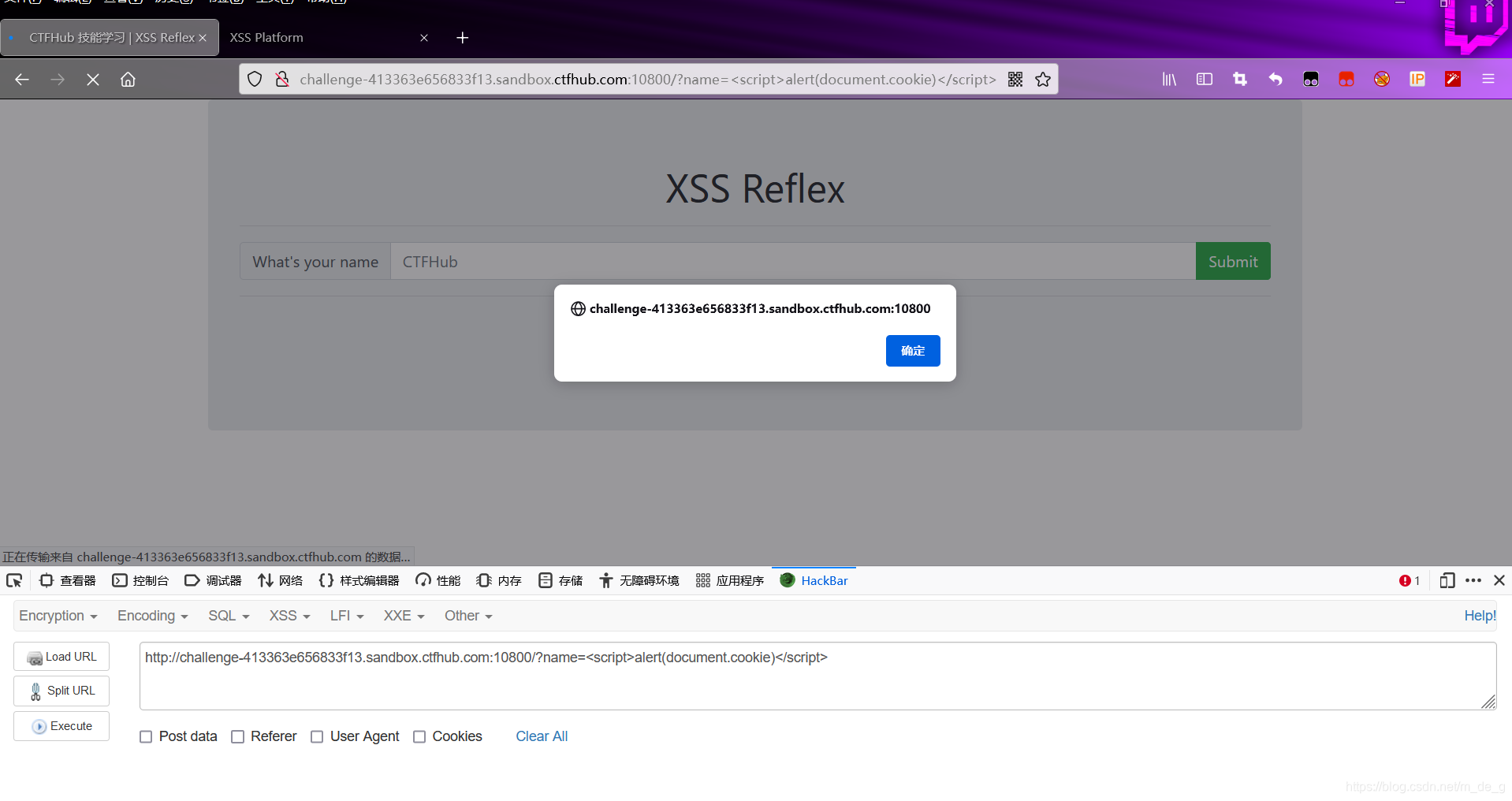Close the CTFHub XSS Reflex tab

click(203, 38)
